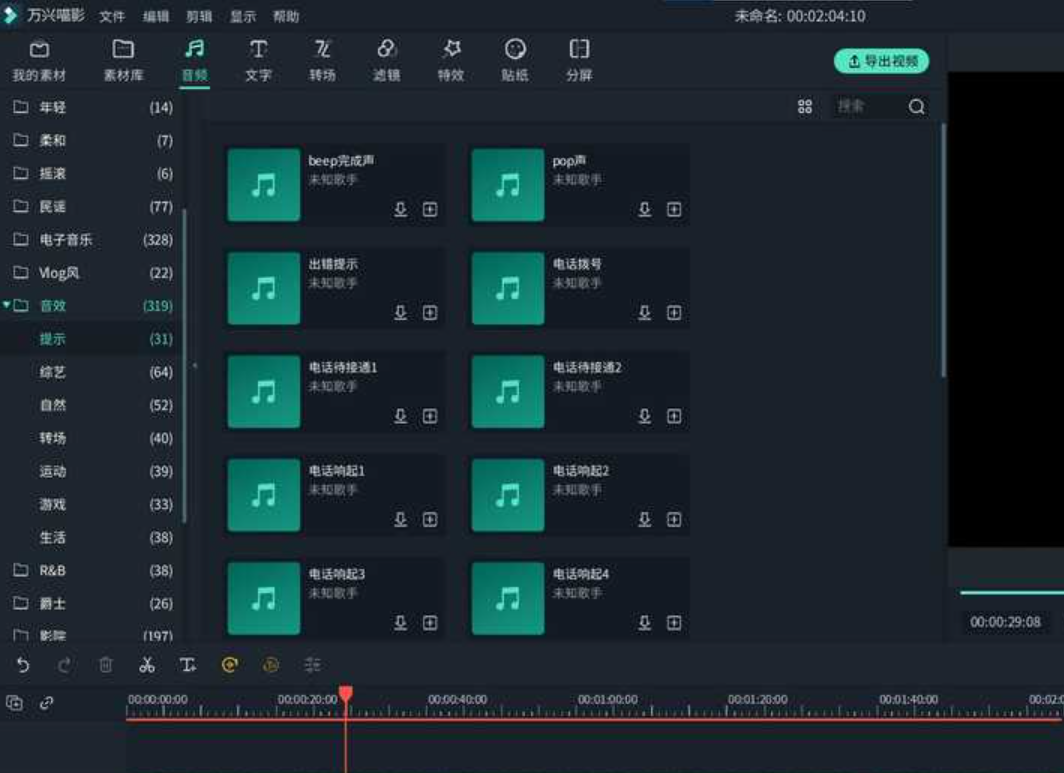Open the 文件 menu
Image resolution: width=1064 pixels, height=773 pixels.
coord(112,16)
